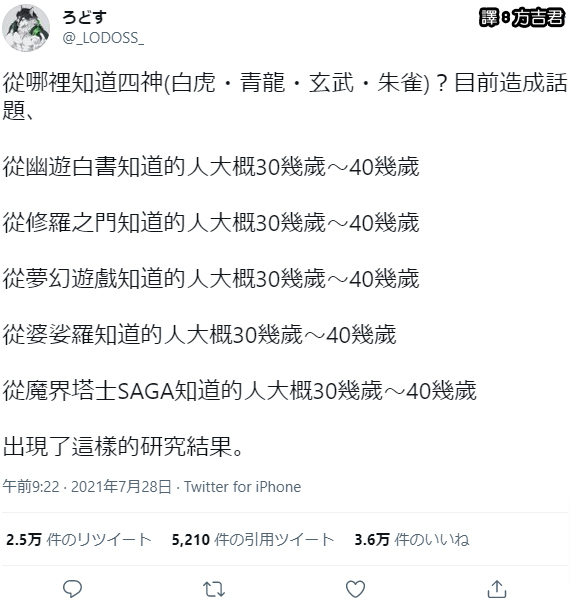The width and height of the screenshot is (570, 605).
Task: Click the 譯:方吉君 watermark logo
Action: click(522, 18)
